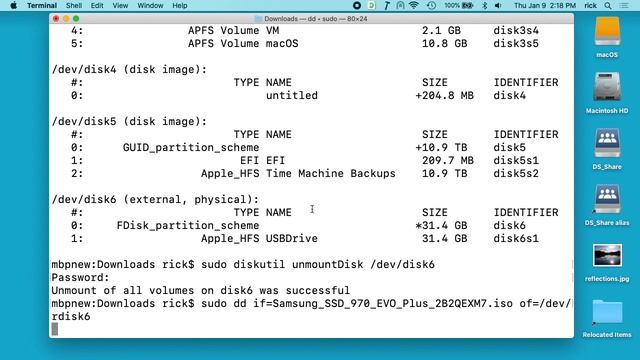Minimize the Terminal window
The width and height of the screenshot is (640, 360).
[x=66, y=19]
